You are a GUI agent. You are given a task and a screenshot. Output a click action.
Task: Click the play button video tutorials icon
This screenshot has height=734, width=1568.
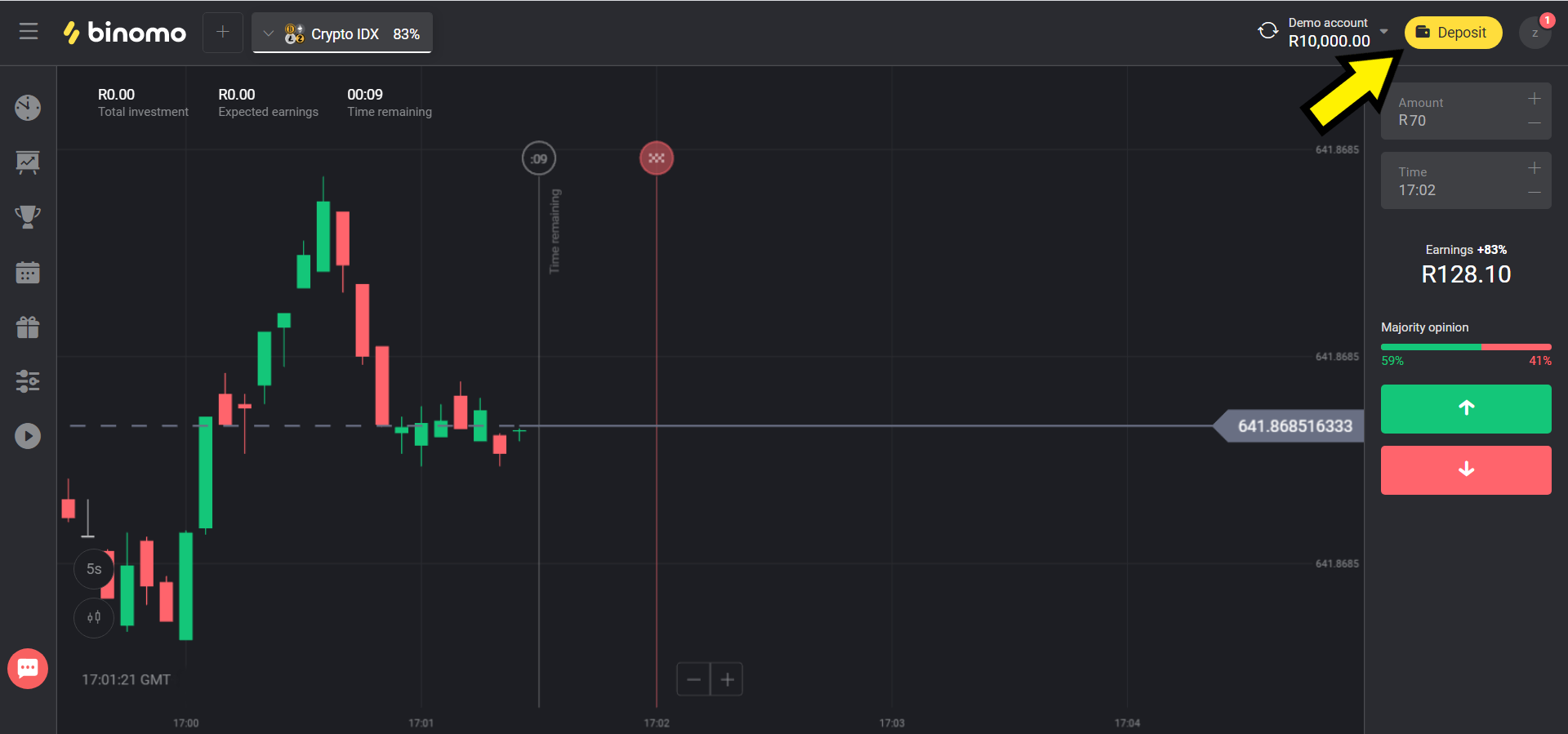pos(28,436)
